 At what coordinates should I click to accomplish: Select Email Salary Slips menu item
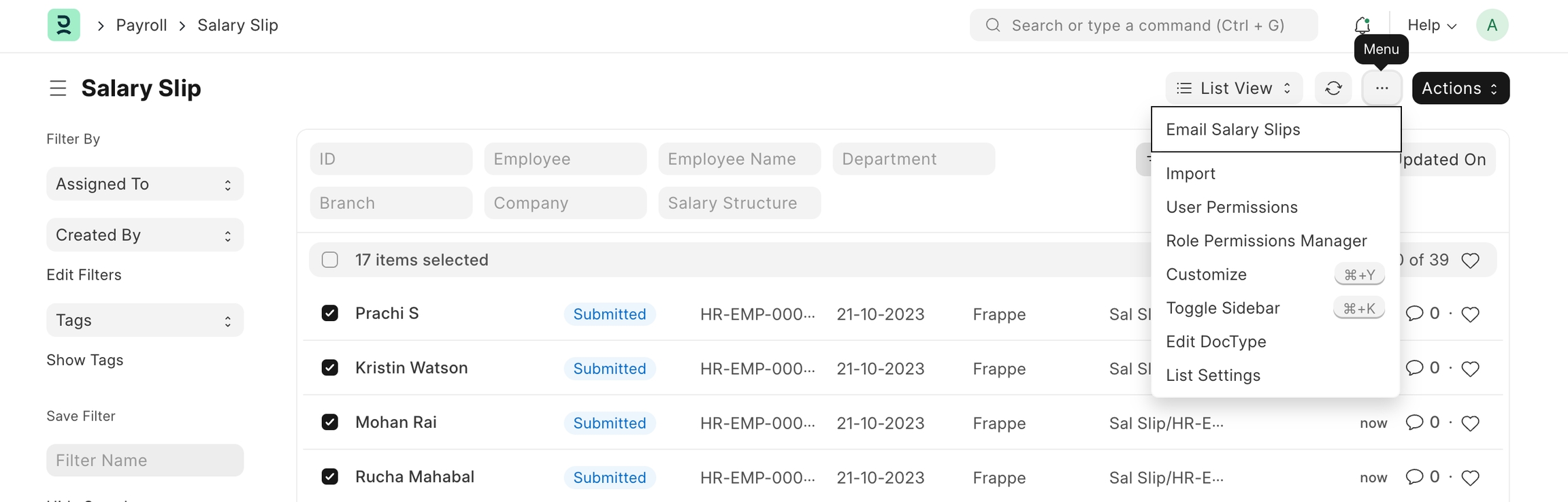(1232, 129)
